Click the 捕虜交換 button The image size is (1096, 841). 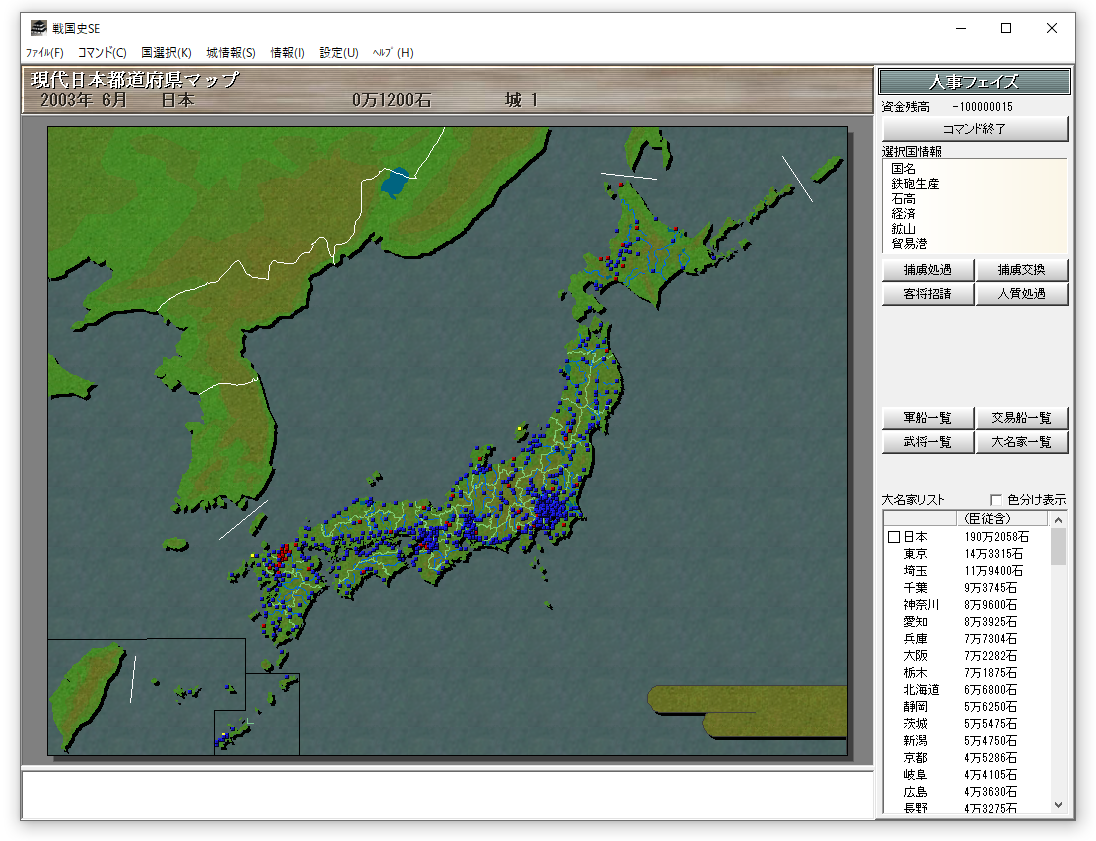(1022, 270)
